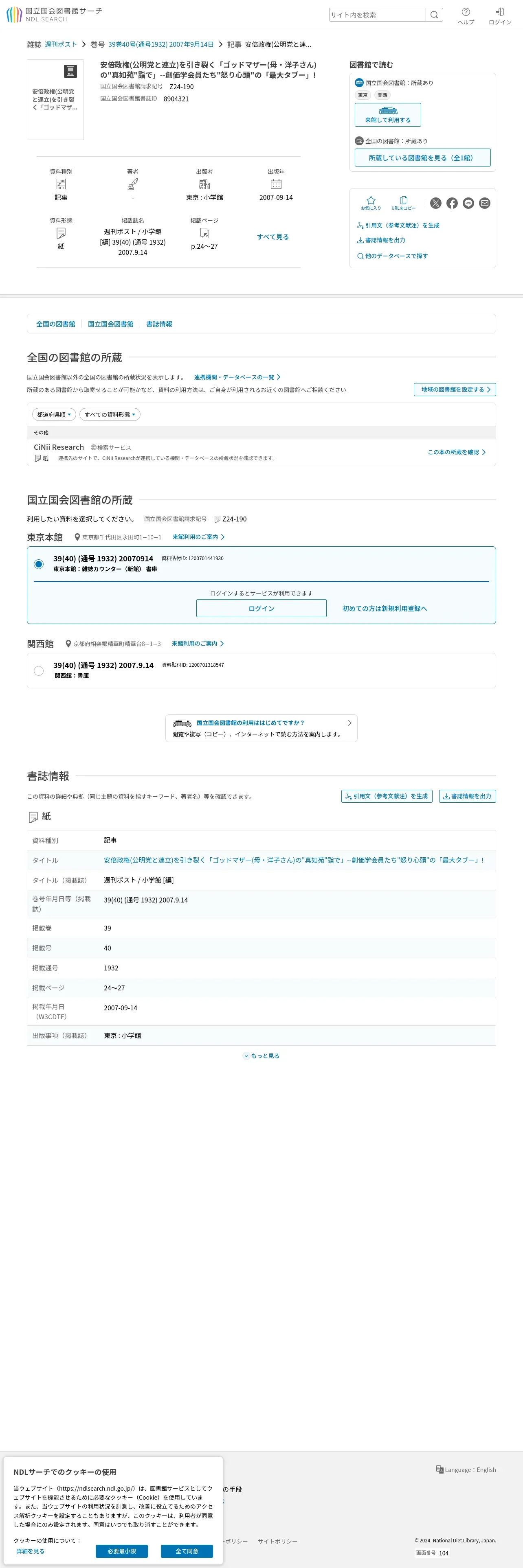Viewport: 523px width, 1568px height.
Task: Click the 掲載ページ page icon
Action: tap(204, 233)
